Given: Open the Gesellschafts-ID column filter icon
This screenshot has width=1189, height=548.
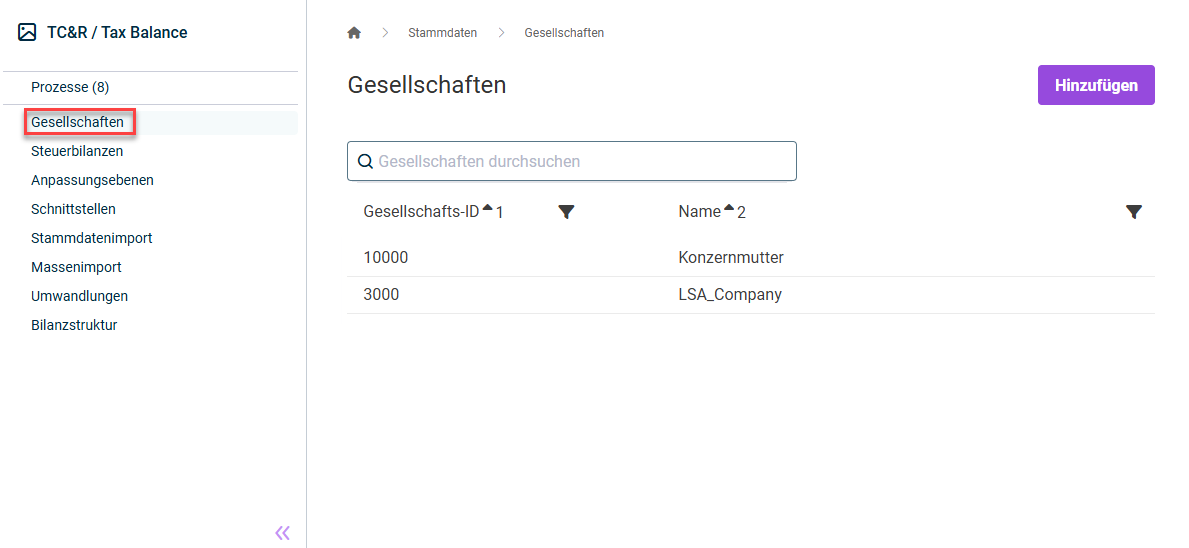Looking at the screenshot, I should click(566, 212).
